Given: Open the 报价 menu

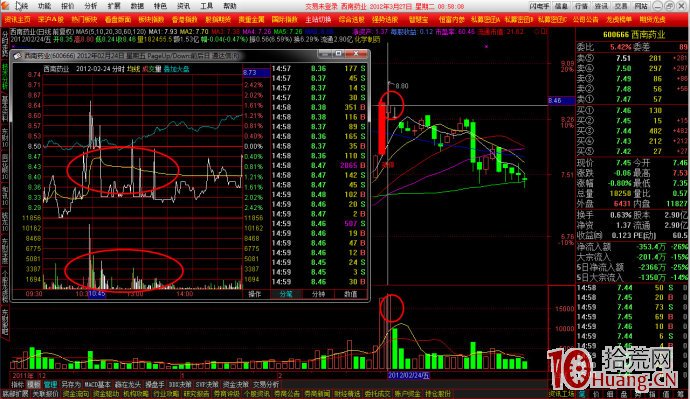Looking at the screenshot, I should [x=67, y=6].
